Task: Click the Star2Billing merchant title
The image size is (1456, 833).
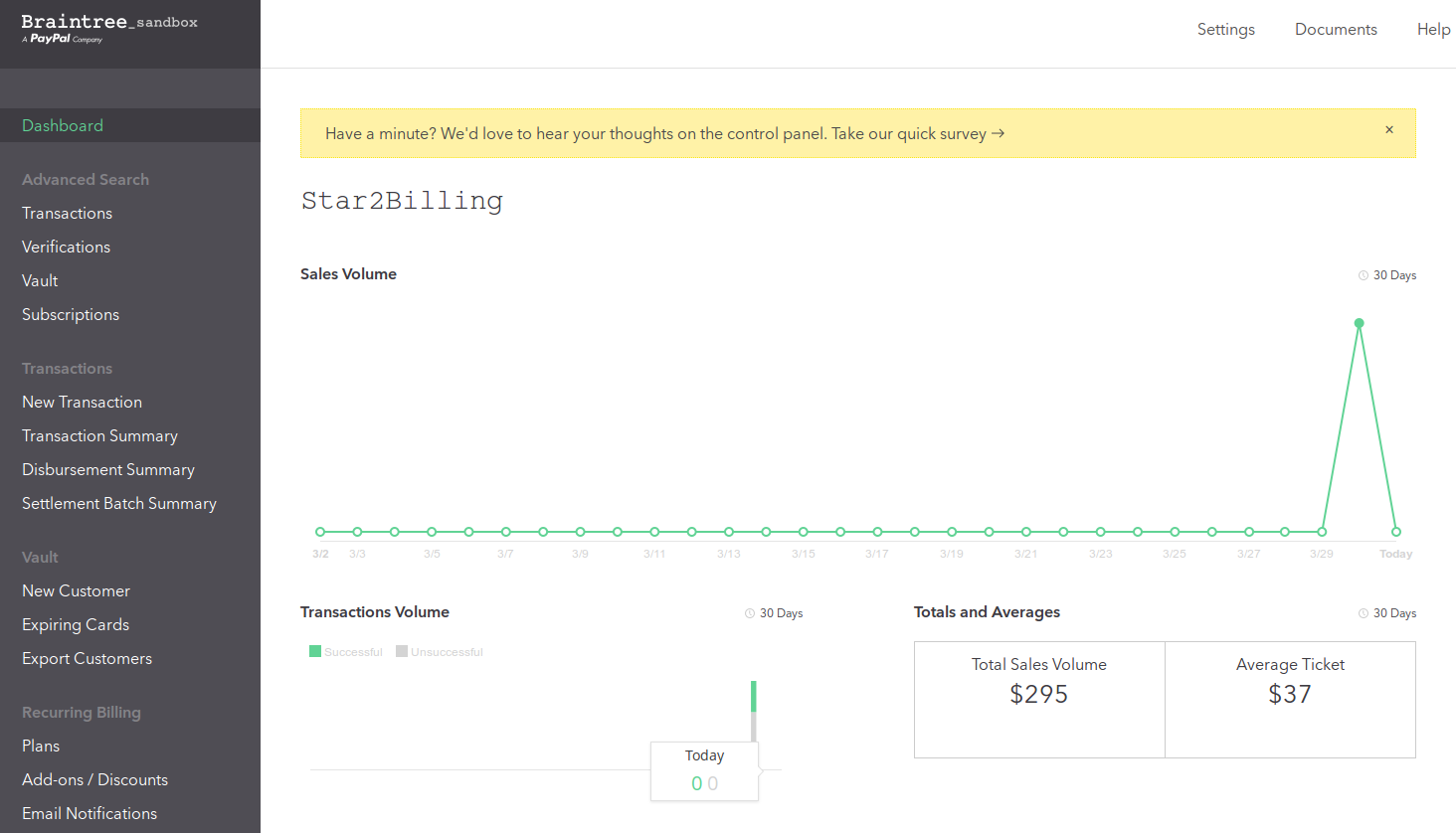Action: [x=402, y=201]
